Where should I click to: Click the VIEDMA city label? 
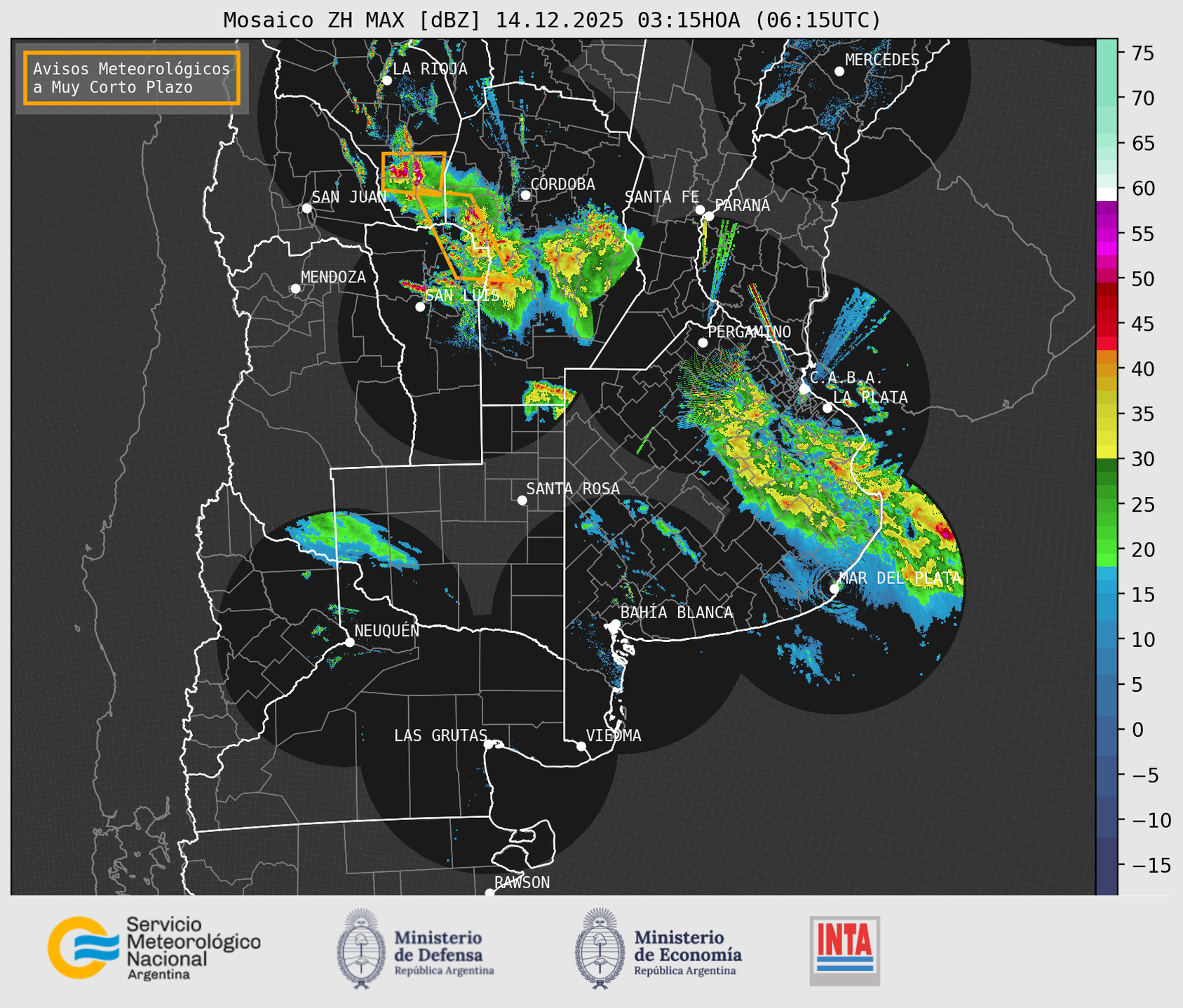click(614, 735)
